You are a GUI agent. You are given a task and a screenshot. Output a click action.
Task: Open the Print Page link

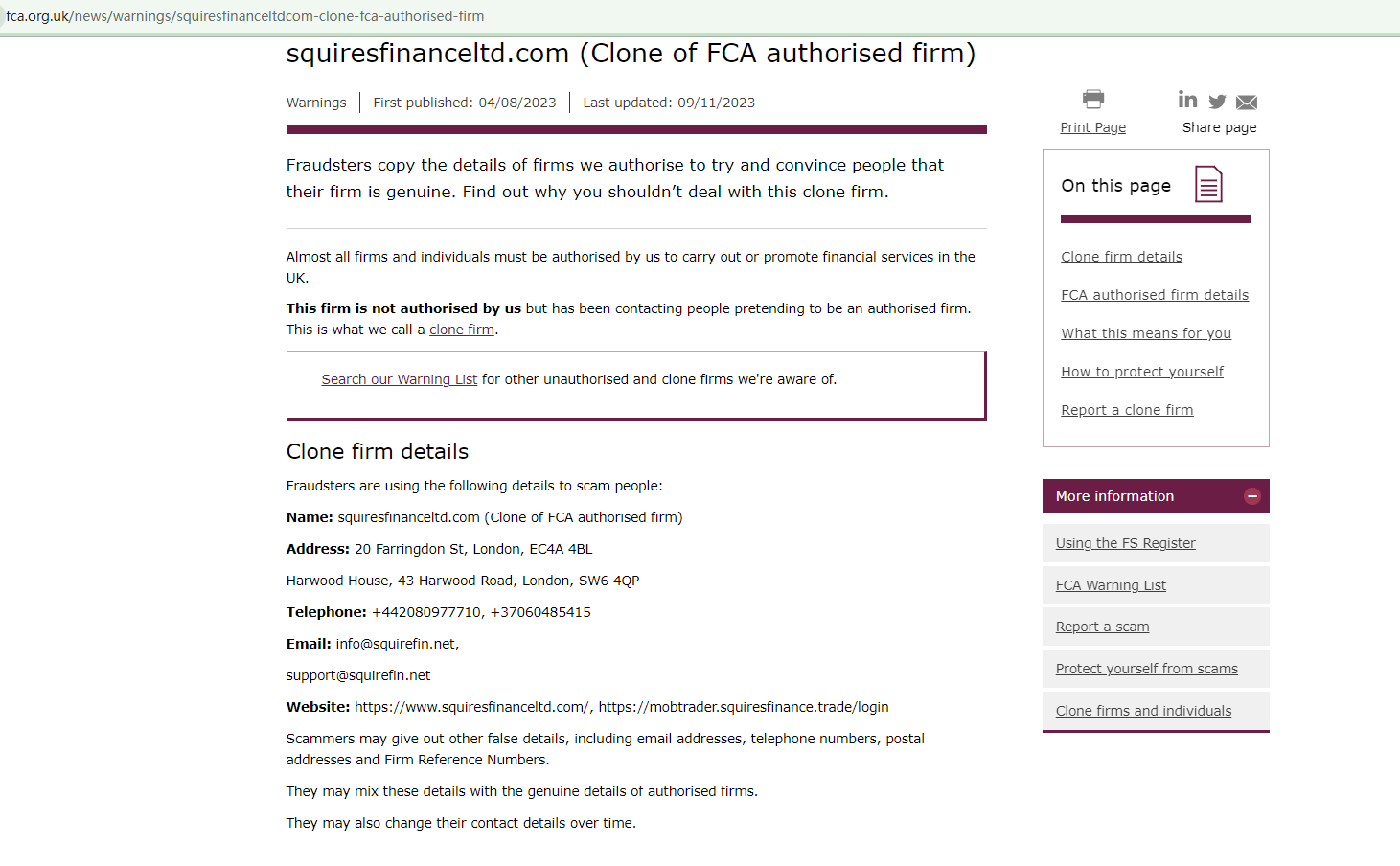click(1092, 127)
